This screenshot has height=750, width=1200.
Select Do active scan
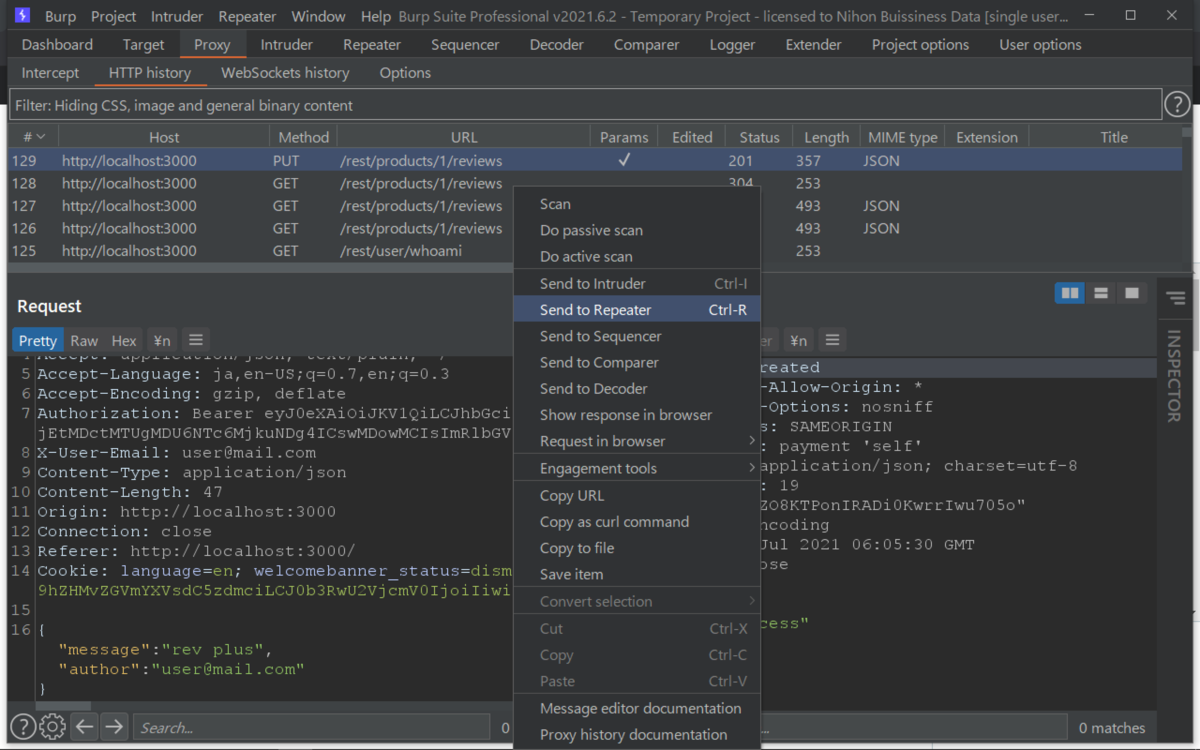tap(637, 256)
